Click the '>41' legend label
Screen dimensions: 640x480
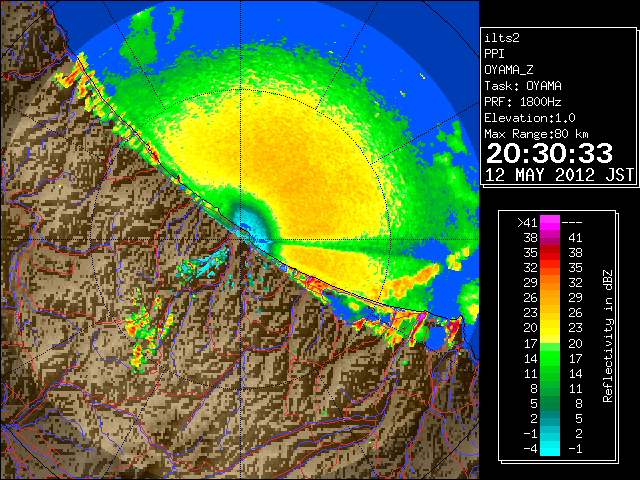pos(527,223)
